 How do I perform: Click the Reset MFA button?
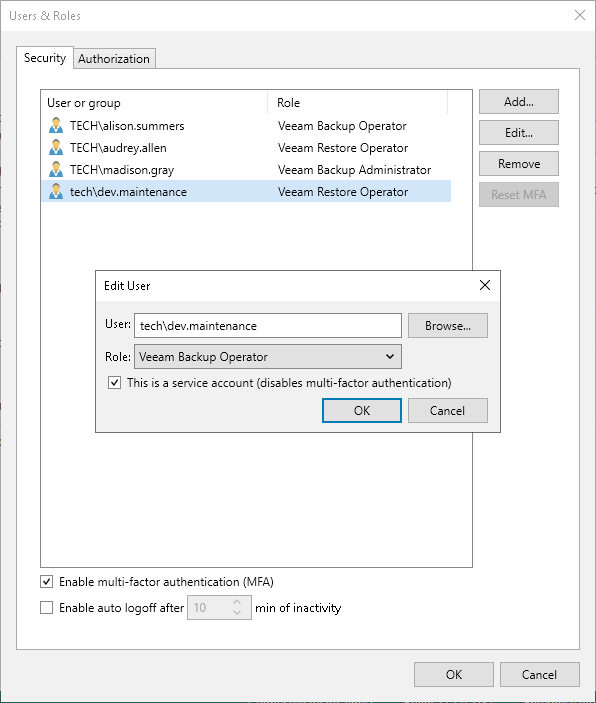(519, 195)
